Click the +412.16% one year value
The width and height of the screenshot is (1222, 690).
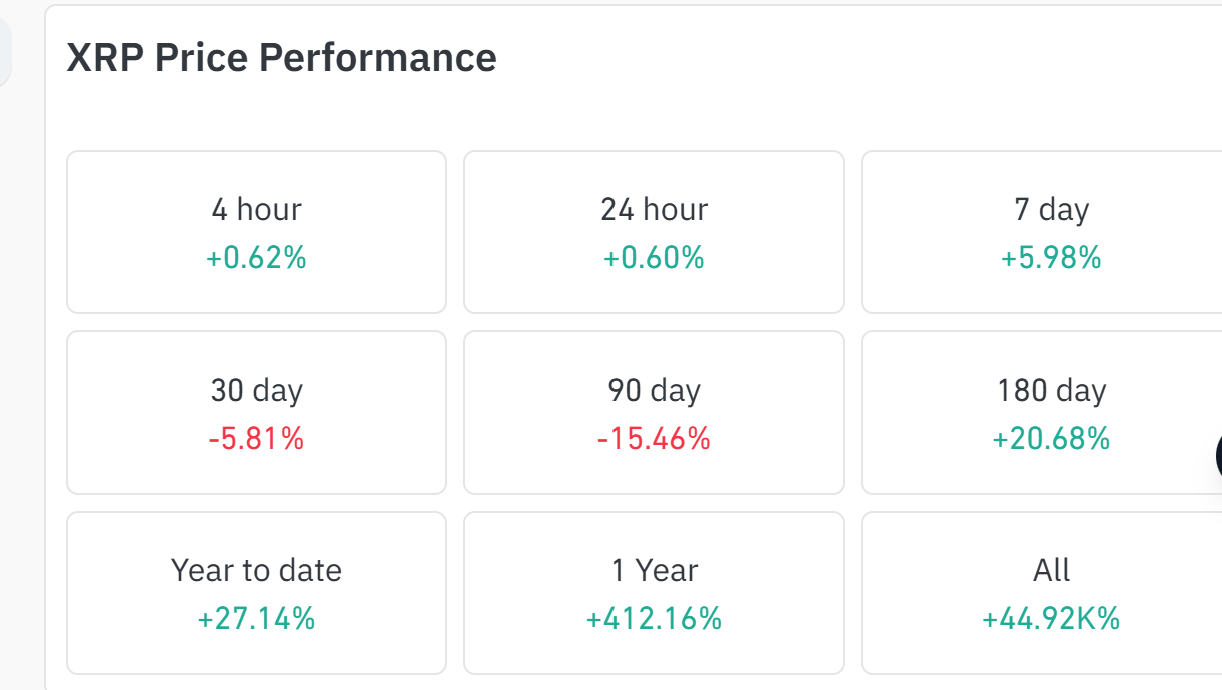[654, 619]
